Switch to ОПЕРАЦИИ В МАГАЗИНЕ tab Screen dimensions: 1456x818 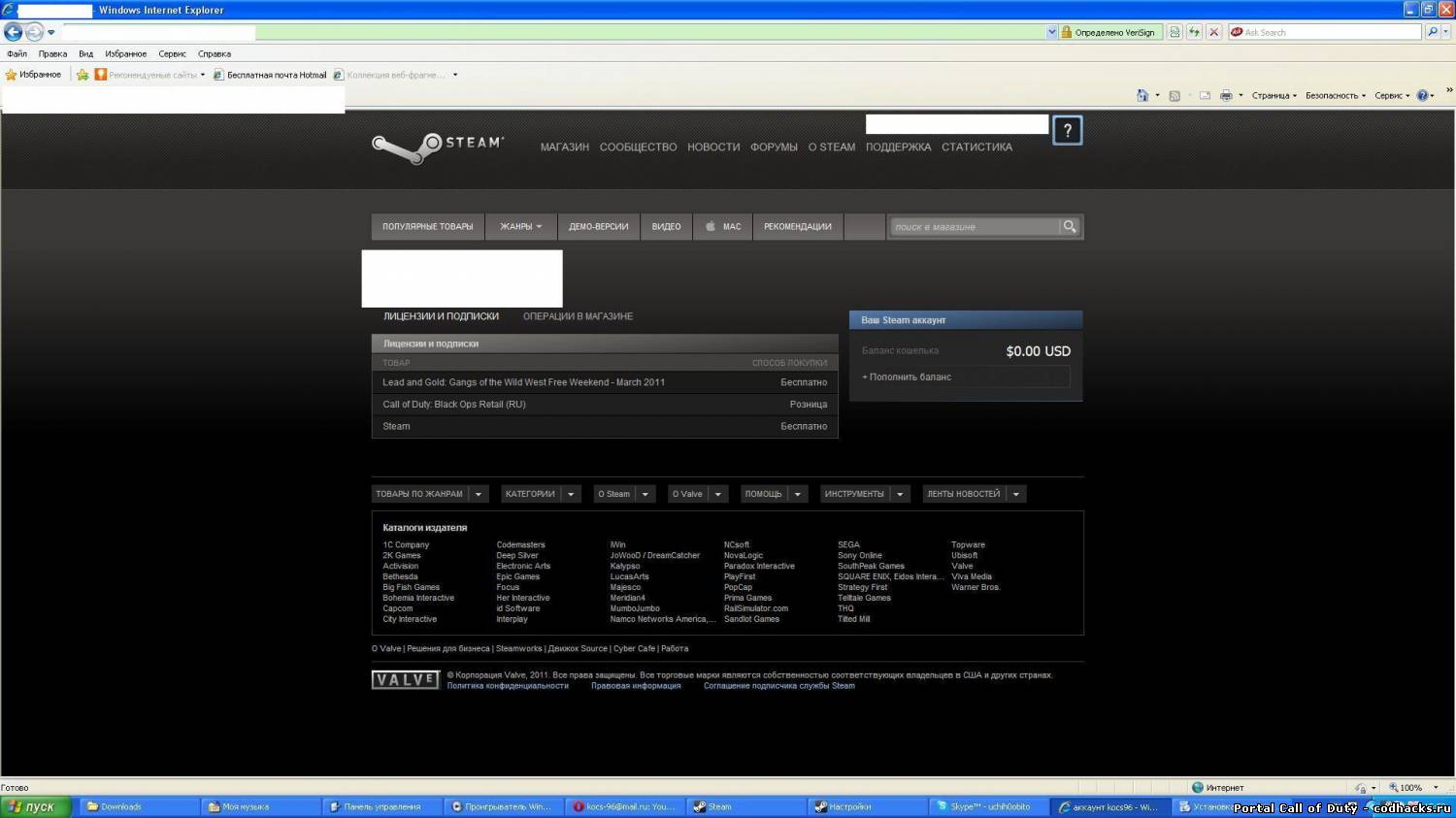[x=578, y=316]
